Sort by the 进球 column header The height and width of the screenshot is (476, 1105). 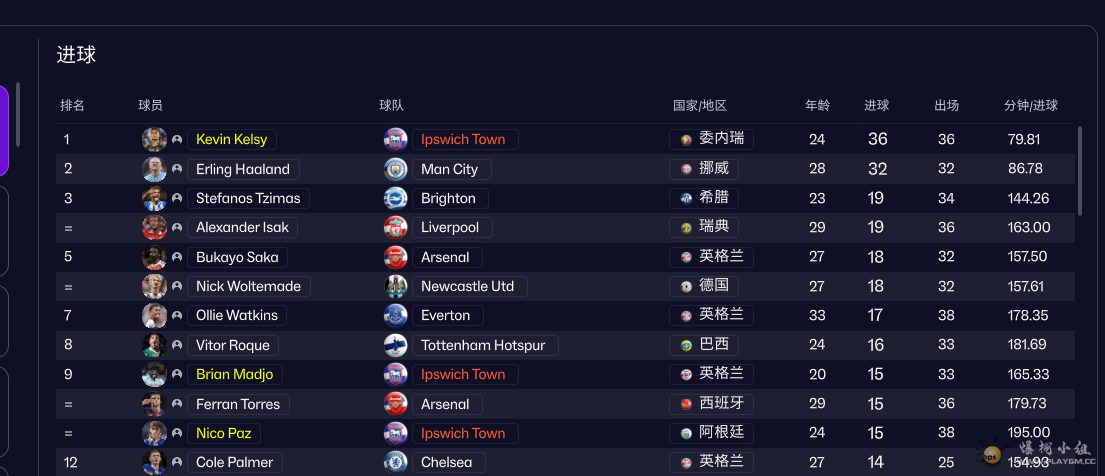coord(877,106)
